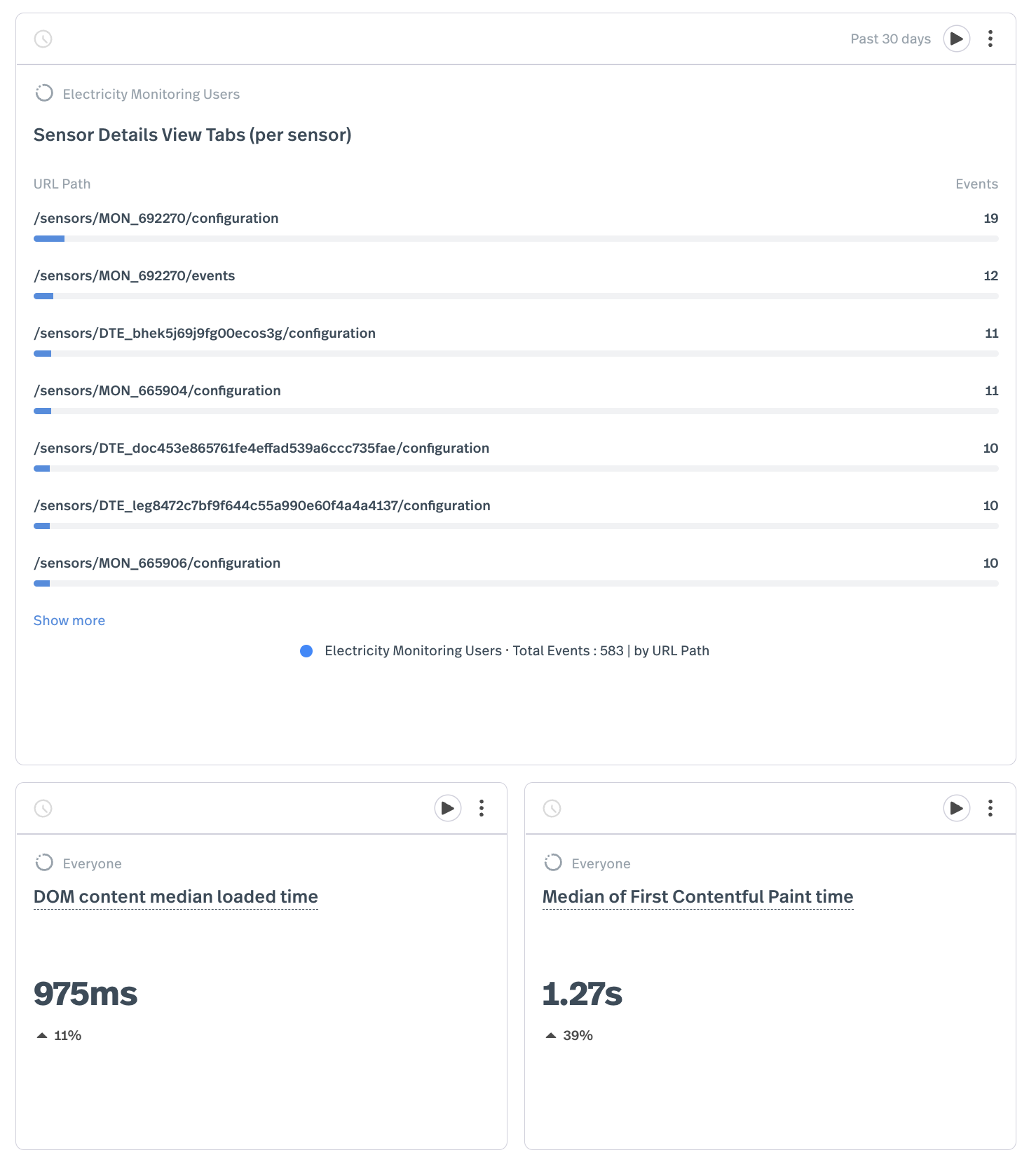This screenshot has height=1176, width=1029.
Task: Open the three-dot menu of the Sensor Details card
Action: (990, 39)
